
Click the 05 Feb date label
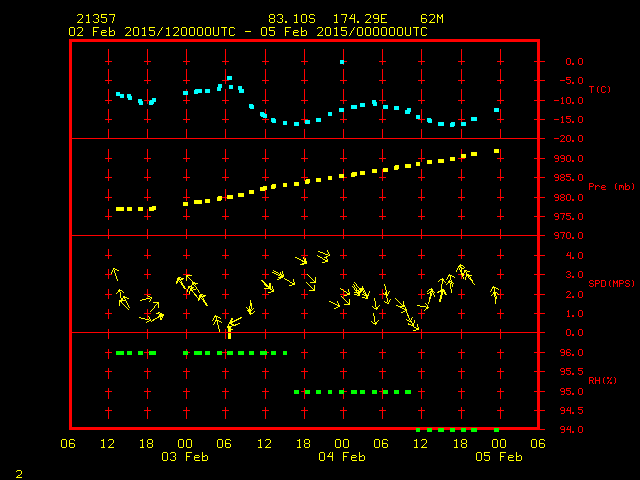coord(498,457)
